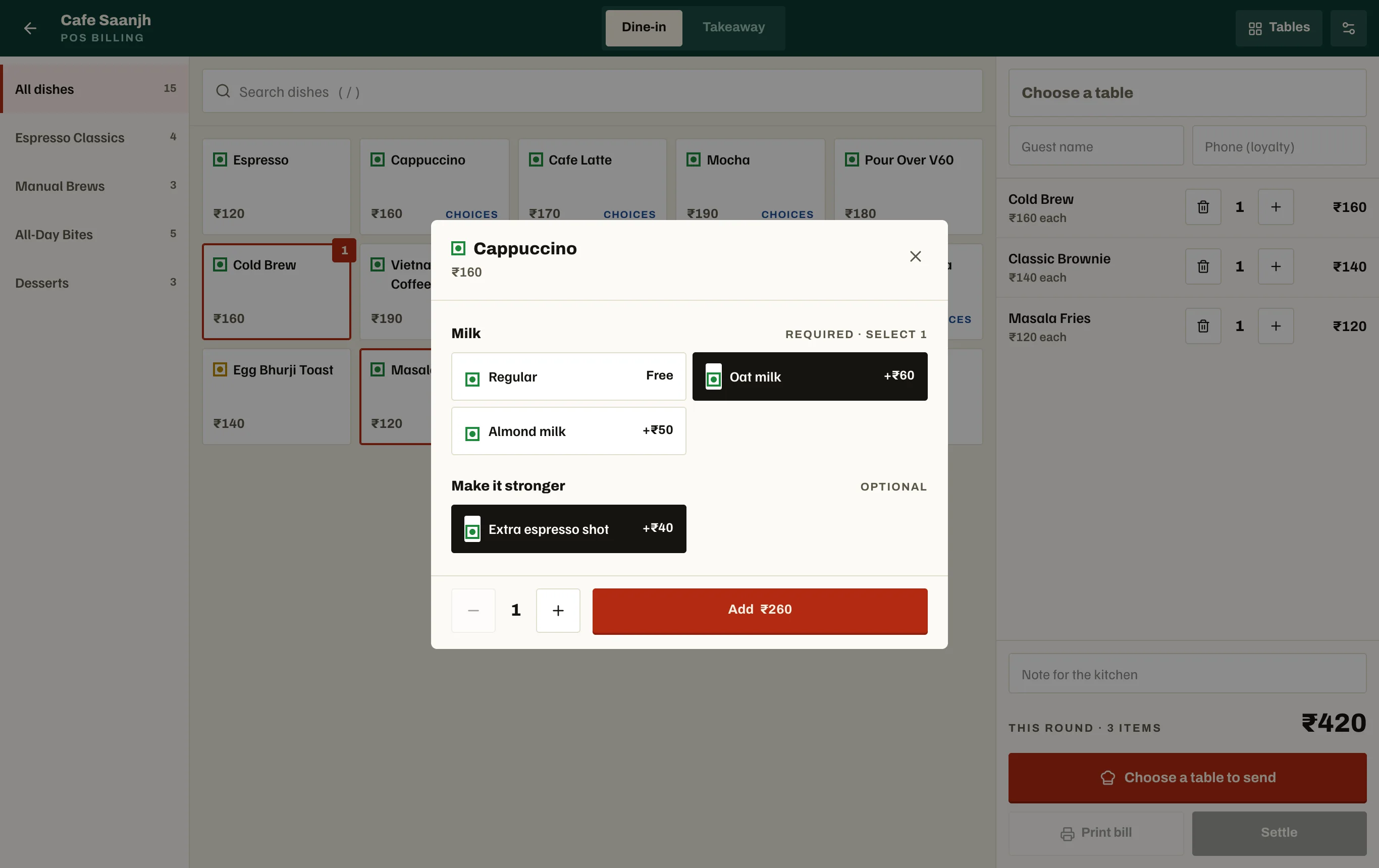Click the Guest name field
The height and width of the screenshot is (868, 1379).
pos(1095,146)
